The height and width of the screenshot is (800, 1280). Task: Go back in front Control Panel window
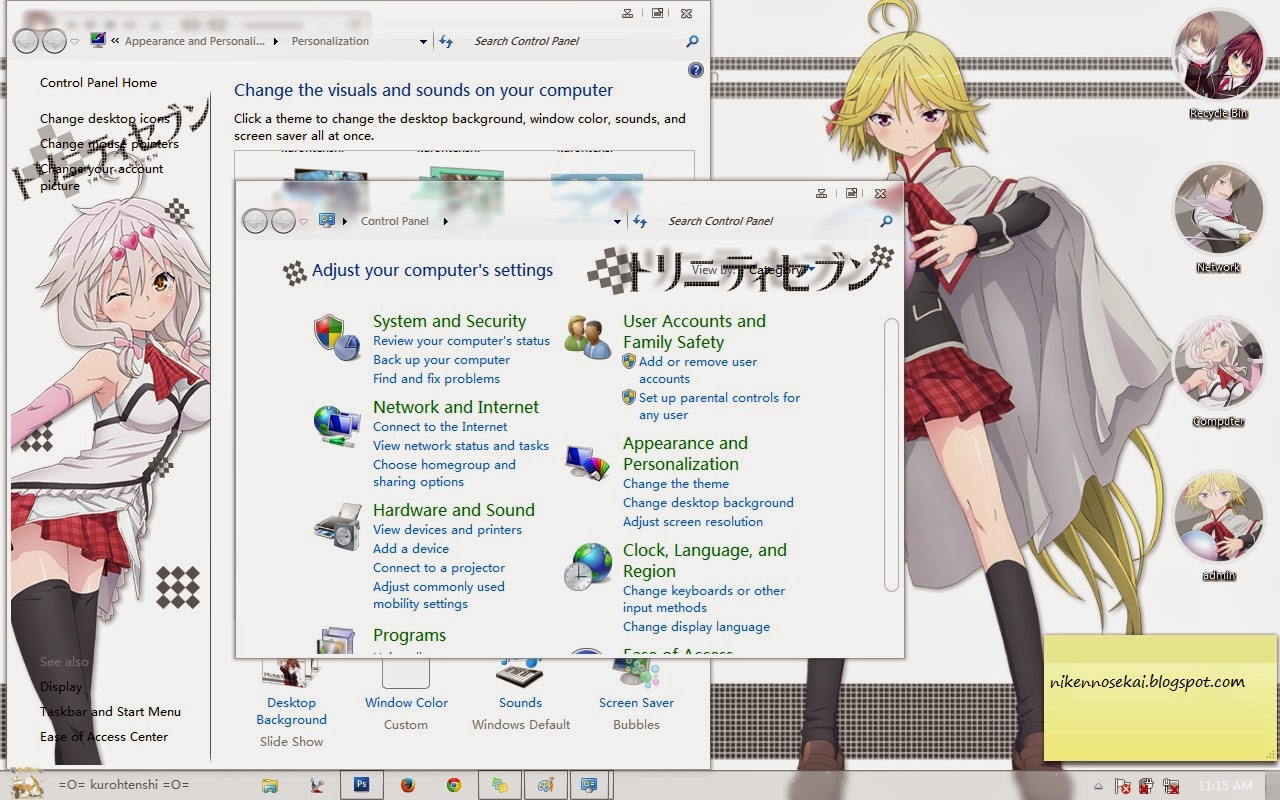tap(255, 221)
